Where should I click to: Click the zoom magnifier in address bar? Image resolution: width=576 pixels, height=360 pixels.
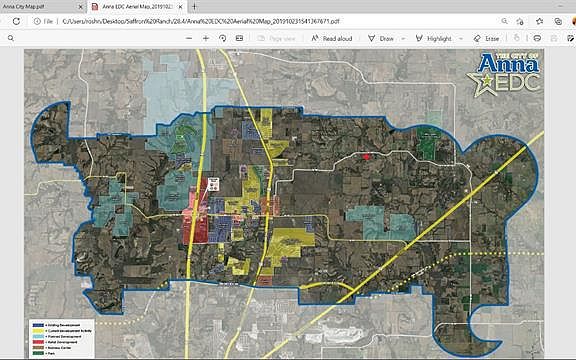pos(505,21)
